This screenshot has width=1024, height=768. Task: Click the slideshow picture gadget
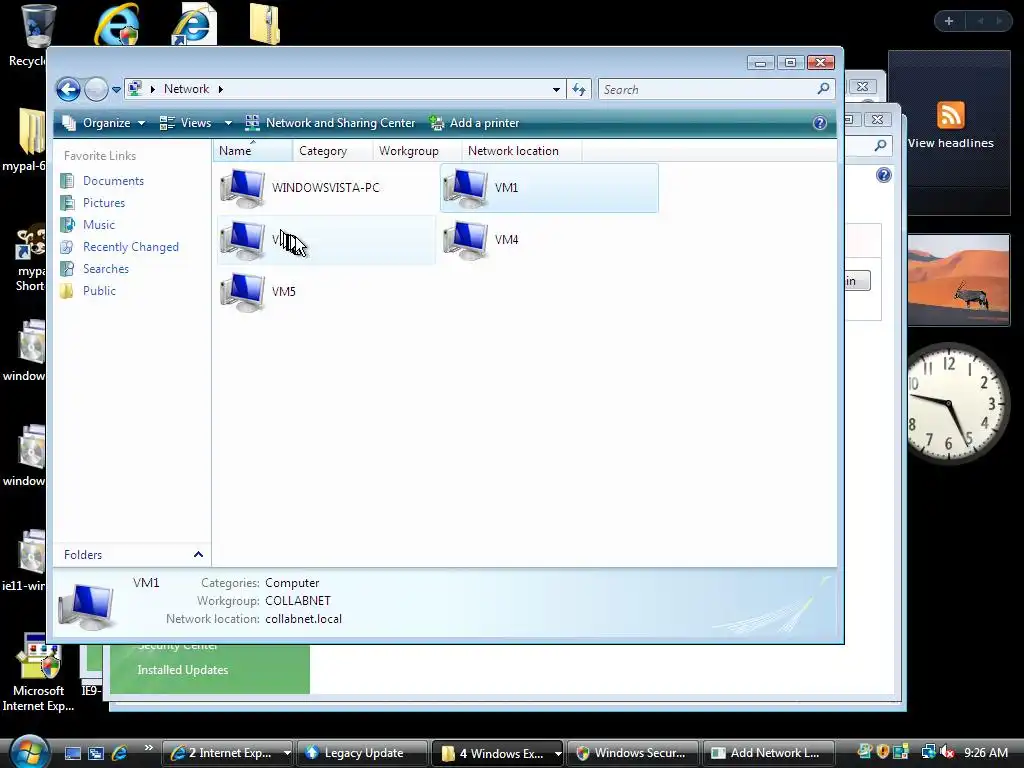coord(958,280)
